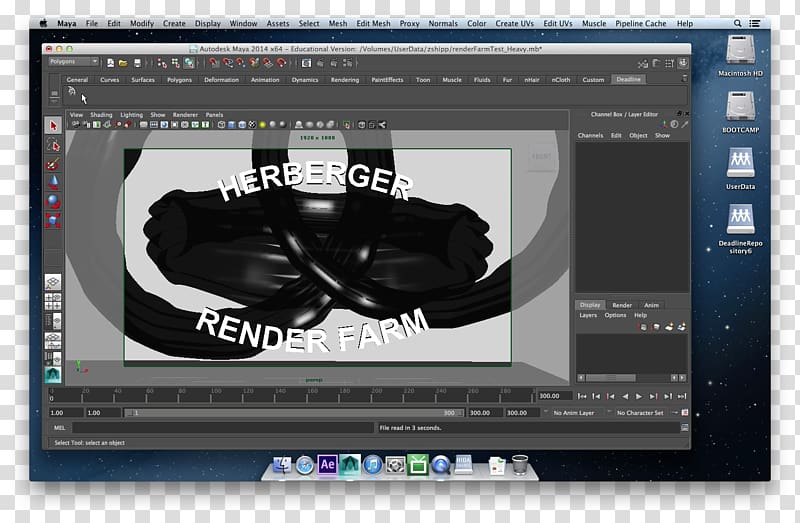The width and height of the screenshot is (800, 523).
Task: Open Render View icon in status line
Action: tap(306, 63)
